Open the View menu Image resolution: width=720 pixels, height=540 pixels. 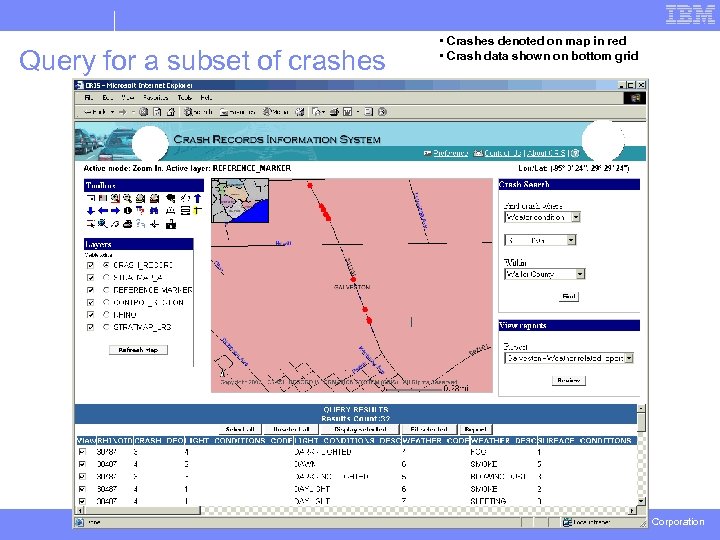click(x=128, y=97)
